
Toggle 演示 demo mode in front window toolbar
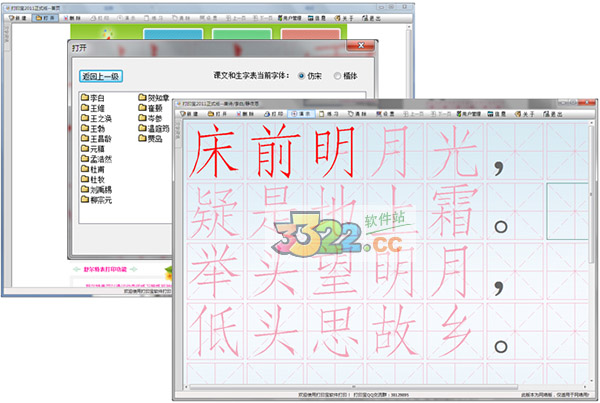click(x=302, y=114)
